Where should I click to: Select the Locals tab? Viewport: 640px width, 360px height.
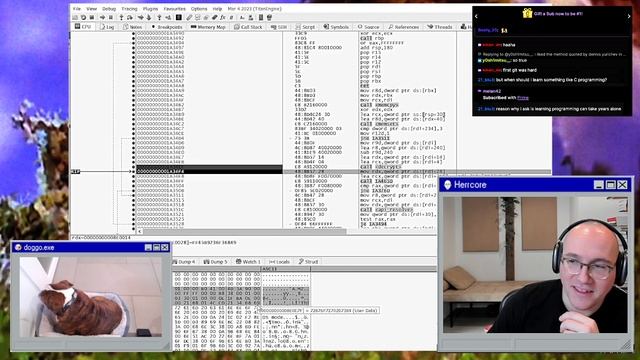point(279,262)
